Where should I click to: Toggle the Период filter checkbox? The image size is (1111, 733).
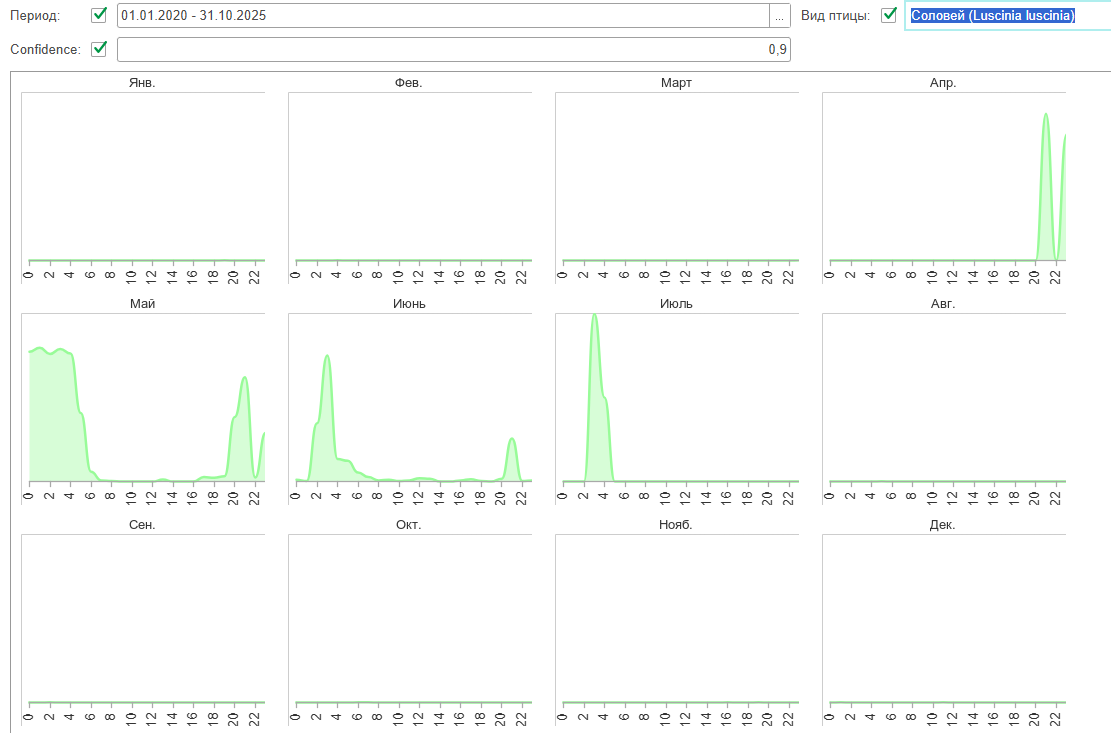pyautogui.click(x=99, y=15)
